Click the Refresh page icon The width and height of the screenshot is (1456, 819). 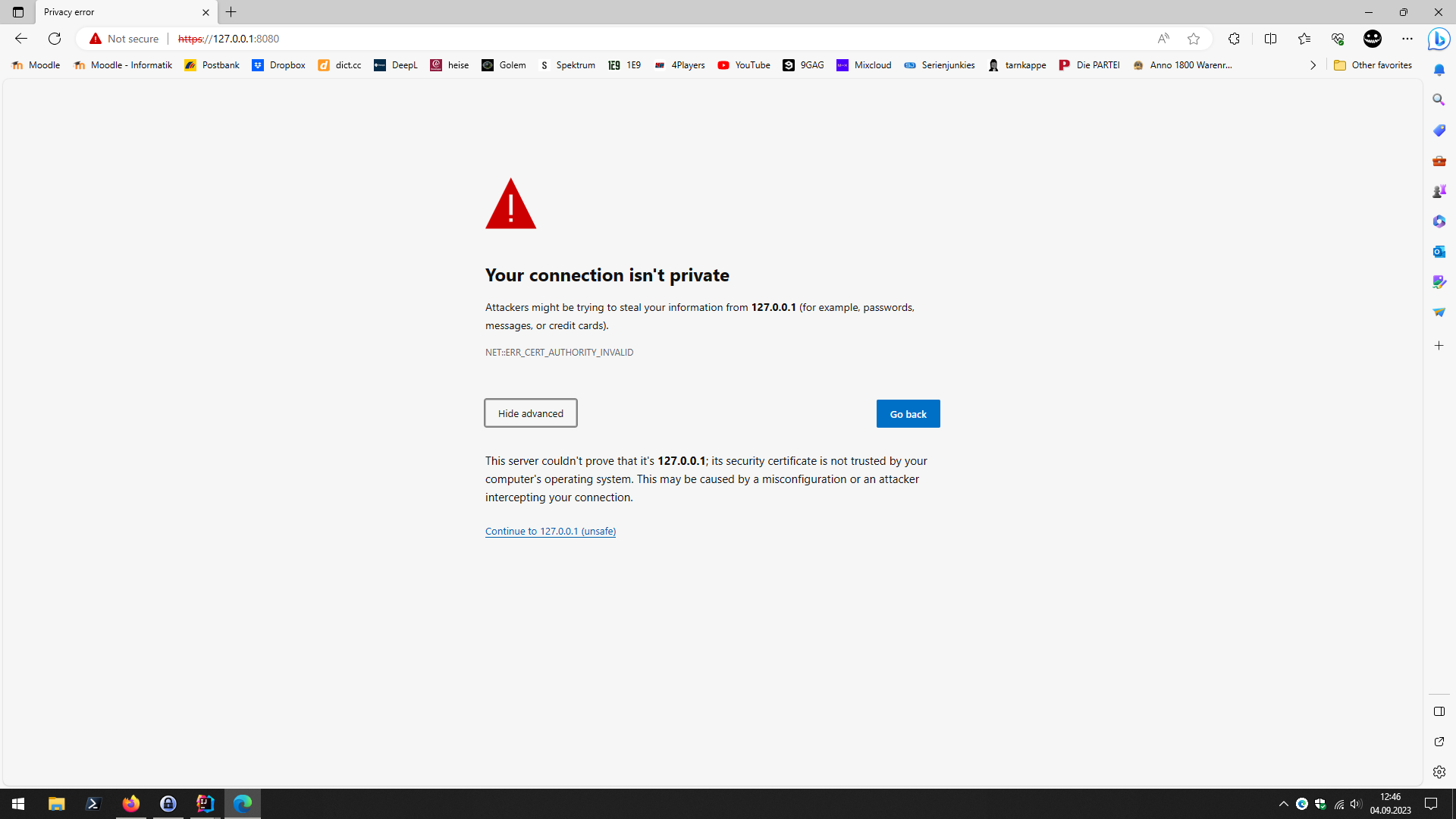55,39
